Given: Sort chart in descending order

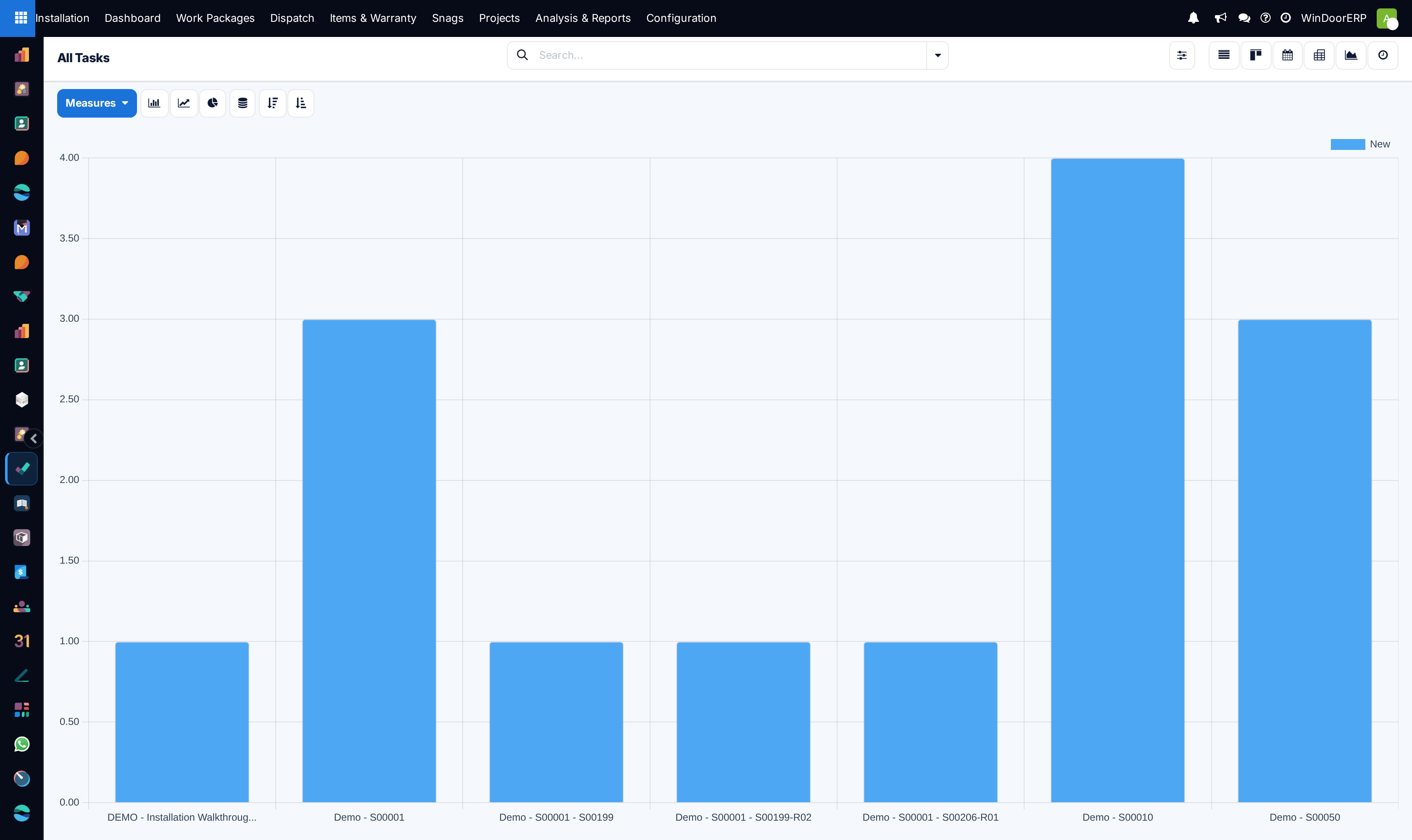Looking at the screenshot, I should (272, 103).
